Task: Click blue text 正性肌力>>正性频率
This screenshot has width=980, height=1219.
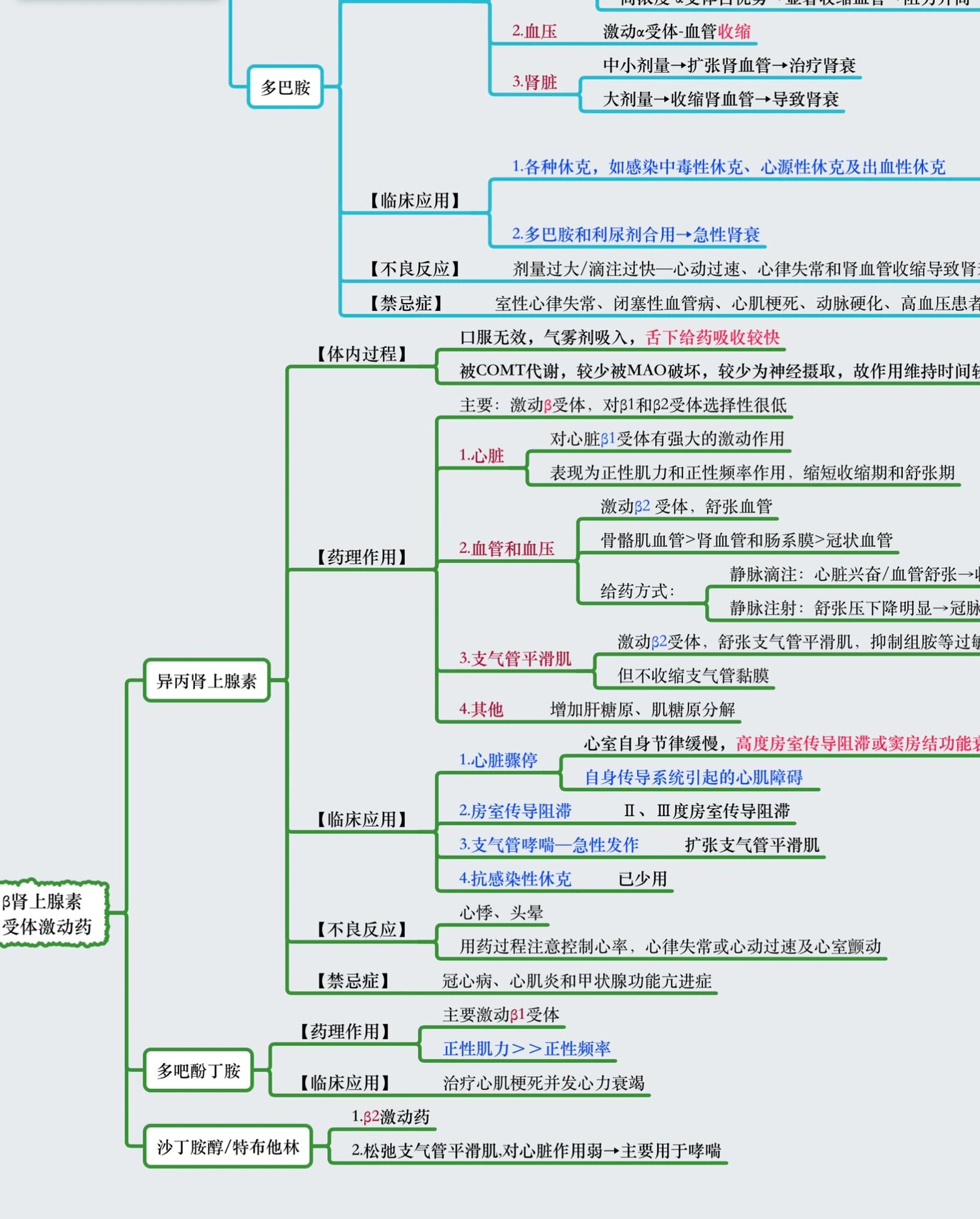Action: pyautogui.click(x=526, y=1049)
